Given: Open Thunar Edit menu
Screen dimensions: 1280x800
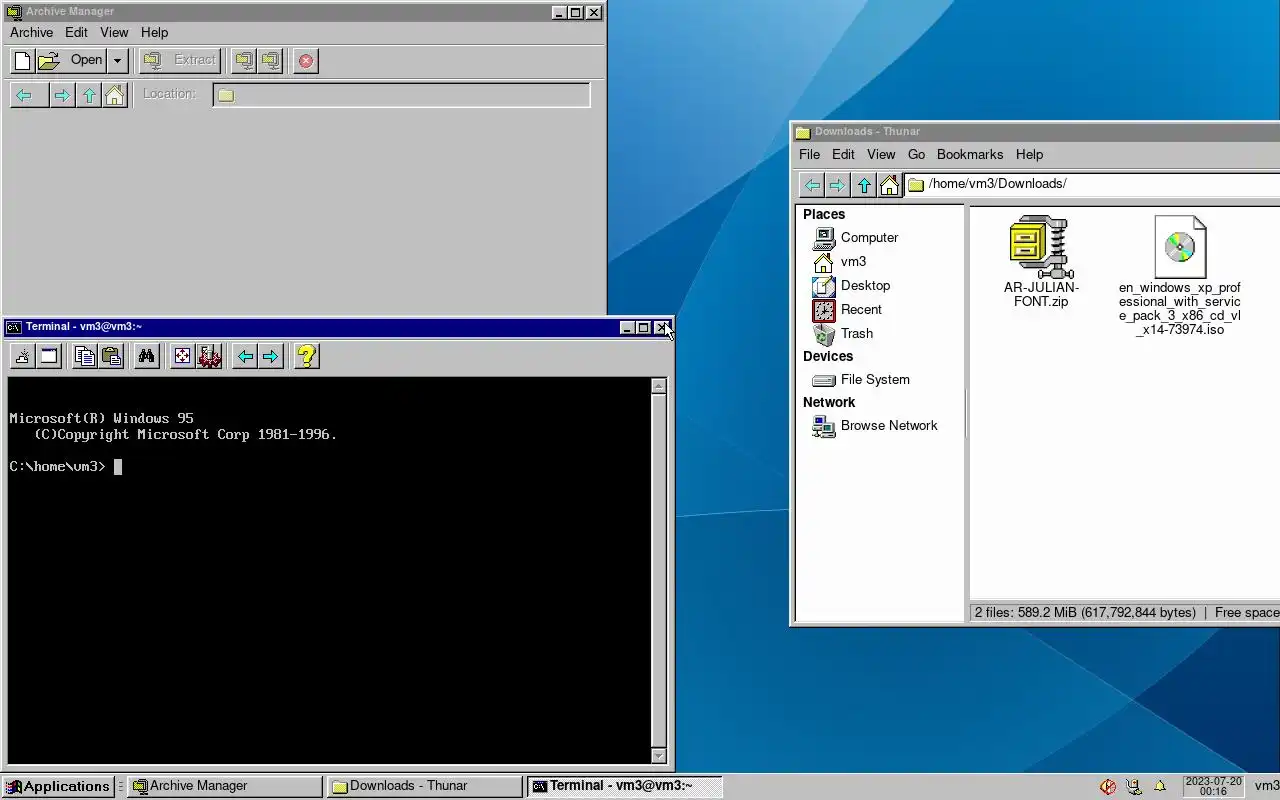Looking at the screenshot, I should 843,154.
